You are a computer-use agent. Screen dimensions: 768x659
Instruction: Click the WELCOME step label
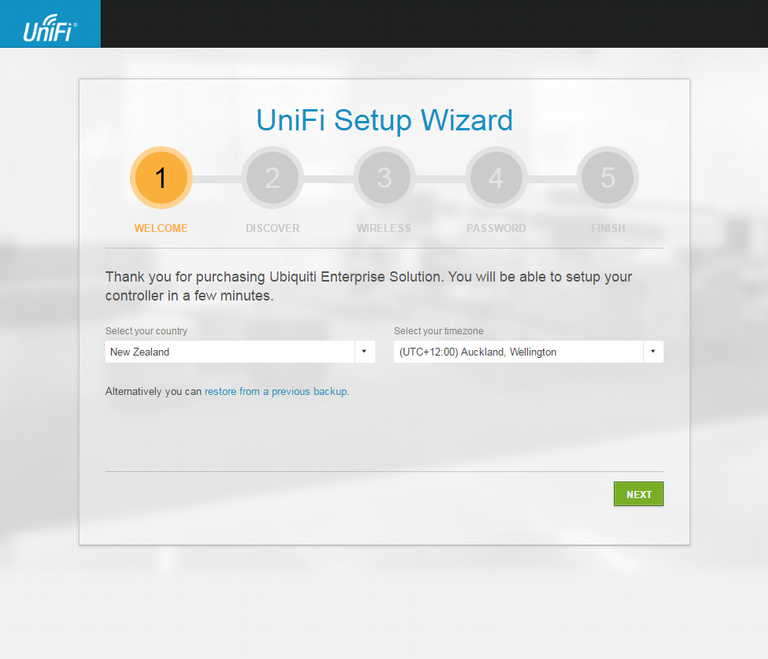pyautogui.click(x=161, y=228)
